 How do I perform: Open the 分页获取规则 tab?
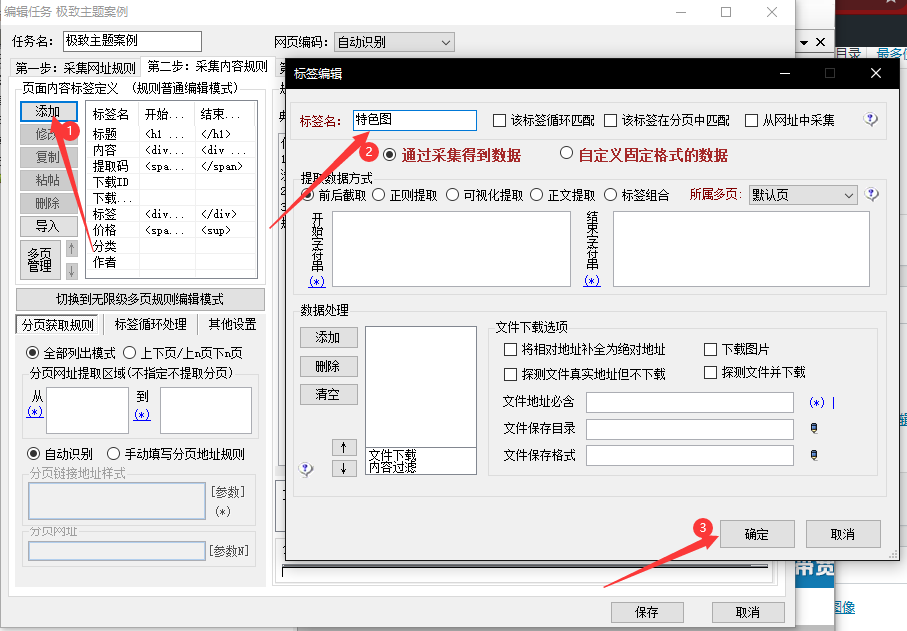57,325
